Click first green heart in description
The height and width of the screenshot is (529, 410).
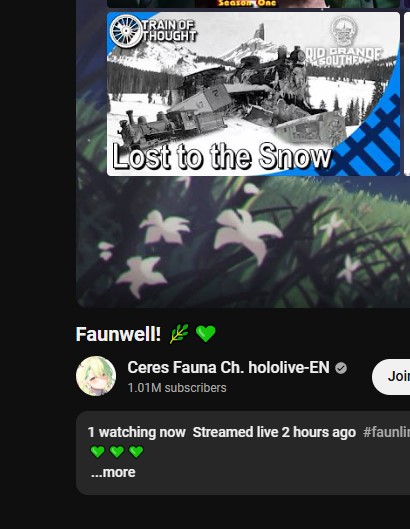pos(98,451)
